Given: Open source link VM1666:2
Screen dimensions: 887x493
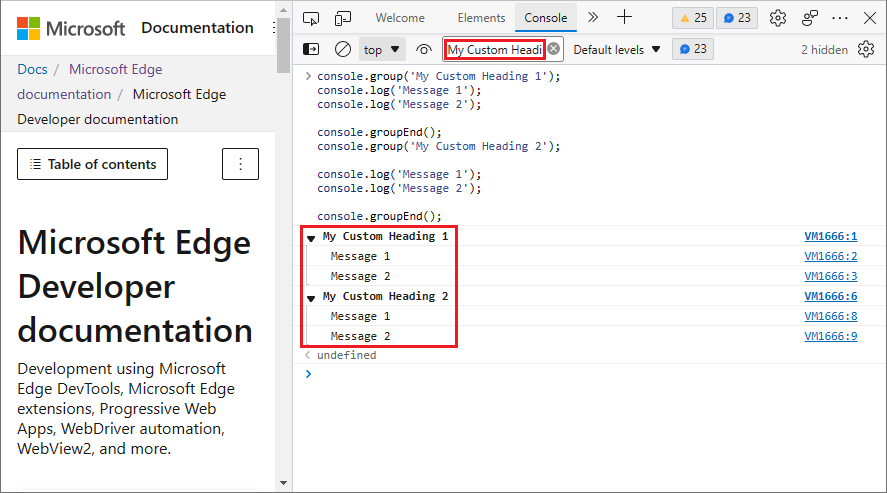Looking at the screenshot, I should pyautogui.click(x=830, y=256).
